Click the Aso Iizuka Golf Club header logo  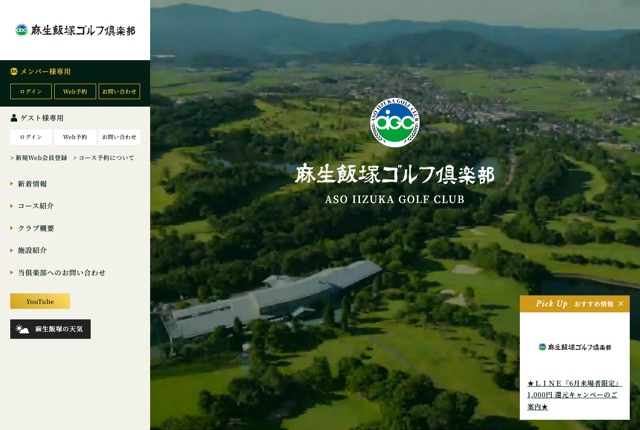click(75, 30)
